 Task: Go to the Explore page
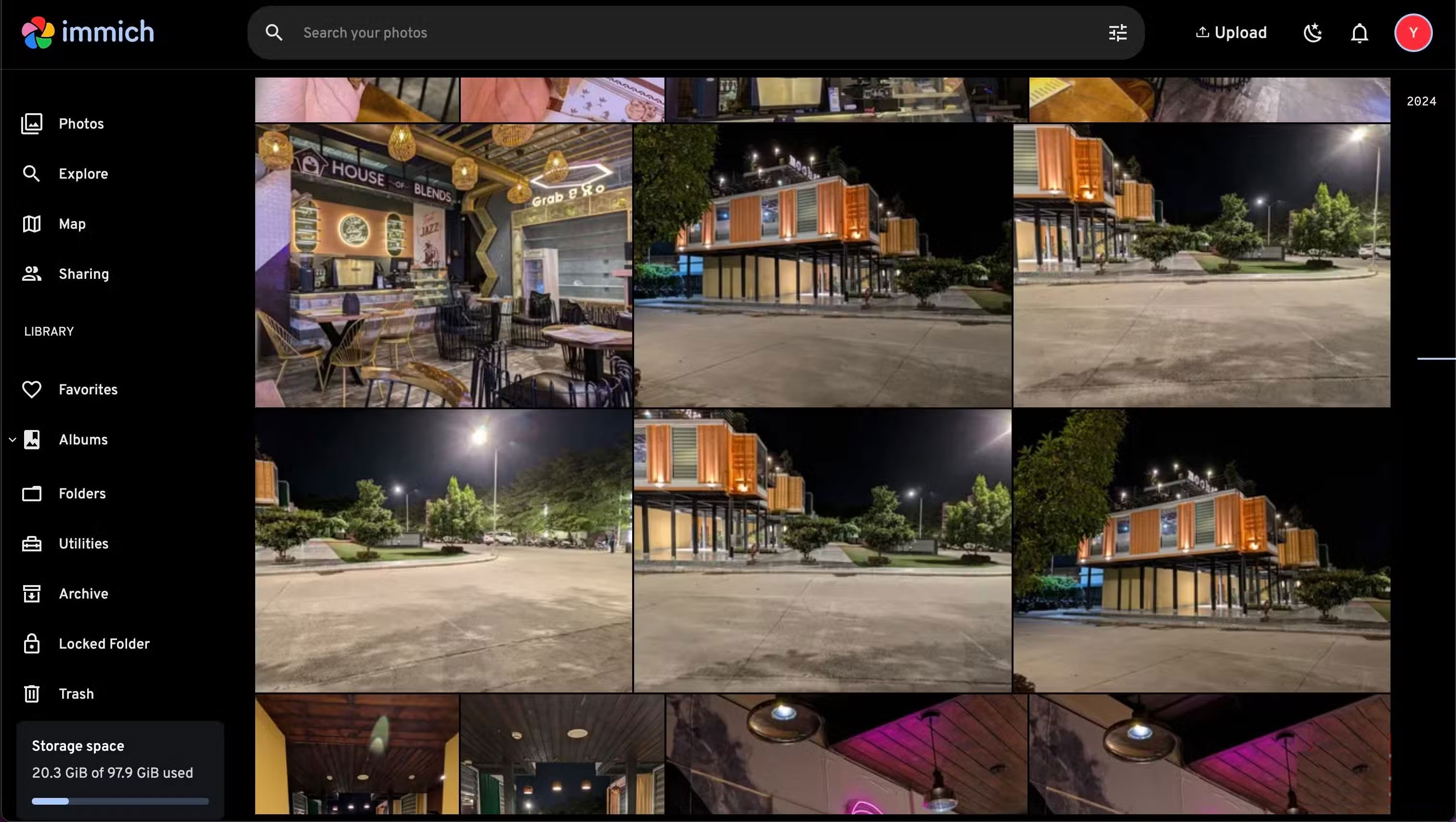[83, 173]
